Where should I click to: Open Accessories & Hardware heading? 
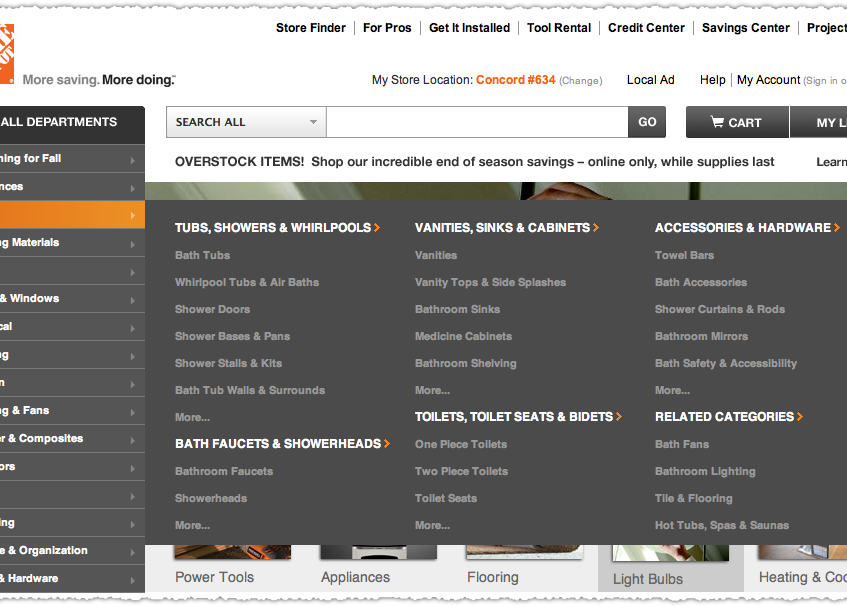pos(747,228)
